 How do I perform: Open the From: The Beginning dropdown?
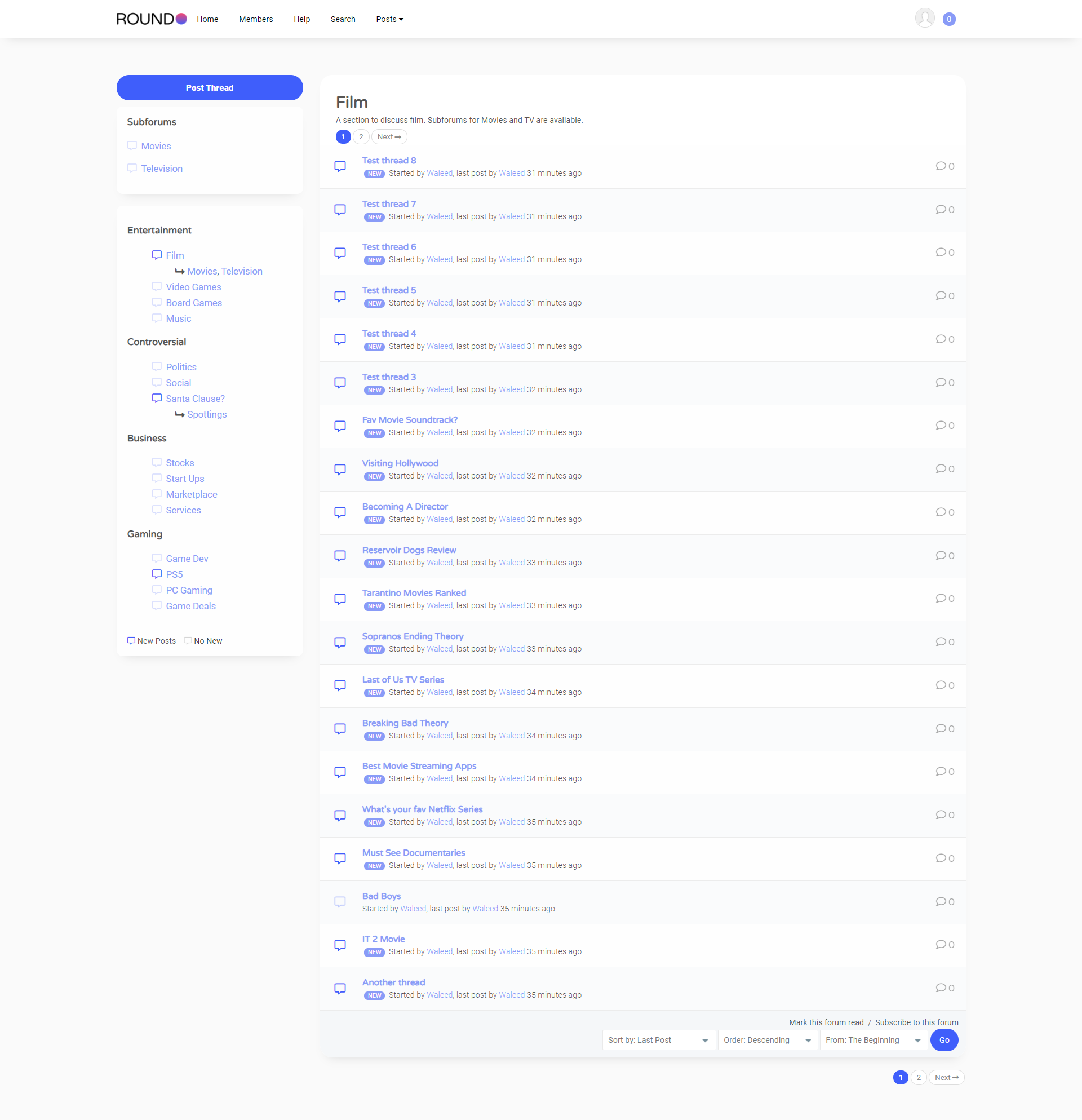[873, 1040]
